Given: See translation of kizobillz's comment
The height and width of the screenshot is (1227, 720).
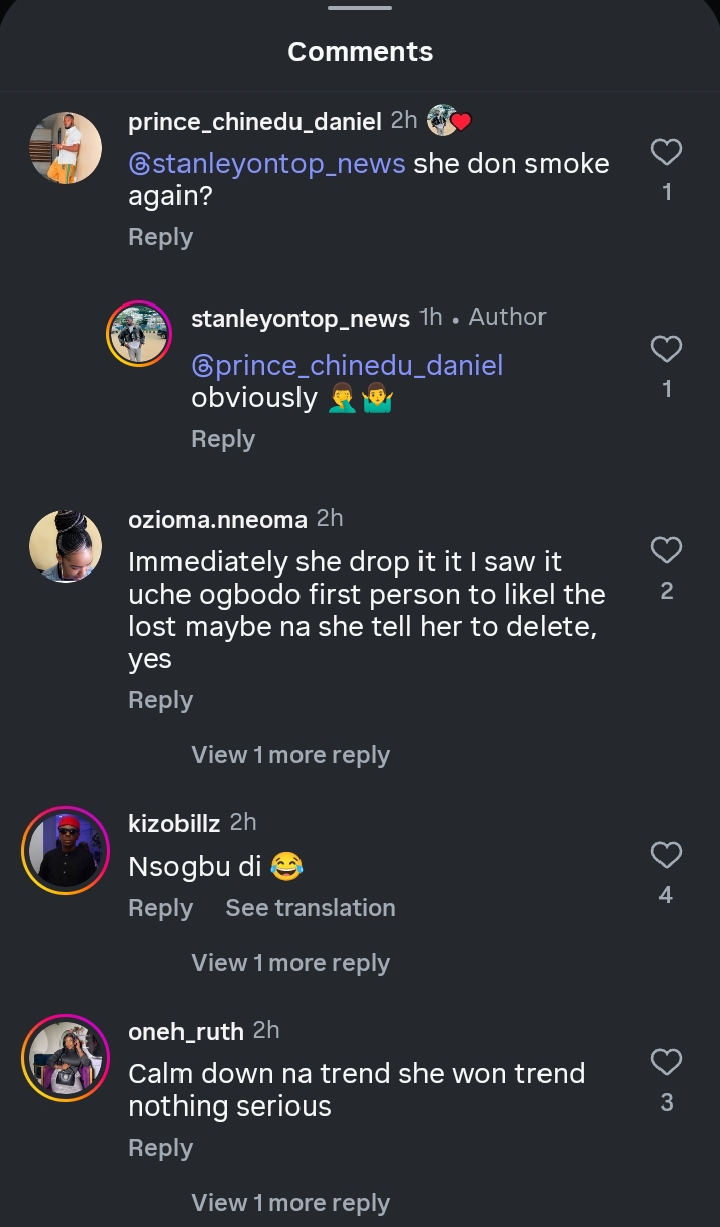Looking at the screenshot, I should 310,908.
